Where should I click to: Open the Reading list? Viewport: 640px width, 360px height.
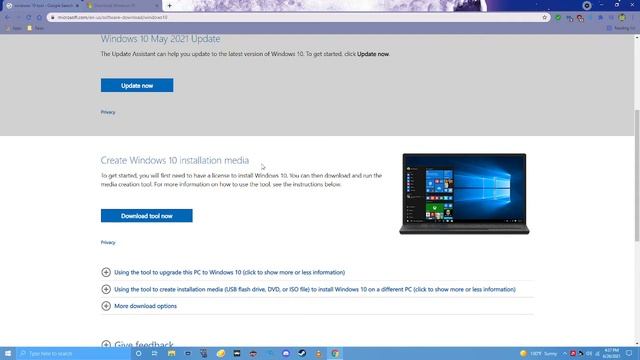pos(621,28)
